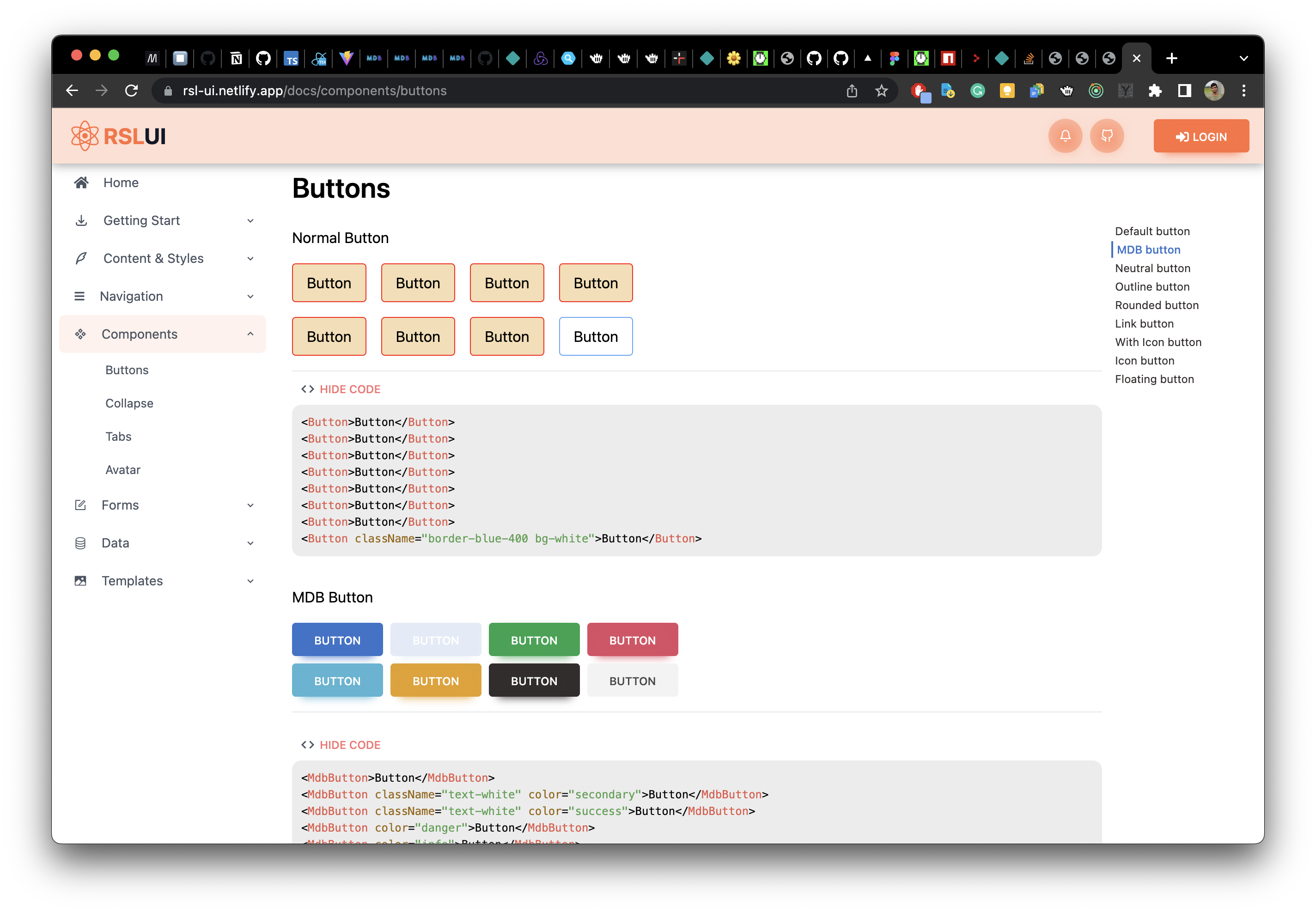Jump to Outline button section link
This screenshot has height=912, width=1316.
1152,287
